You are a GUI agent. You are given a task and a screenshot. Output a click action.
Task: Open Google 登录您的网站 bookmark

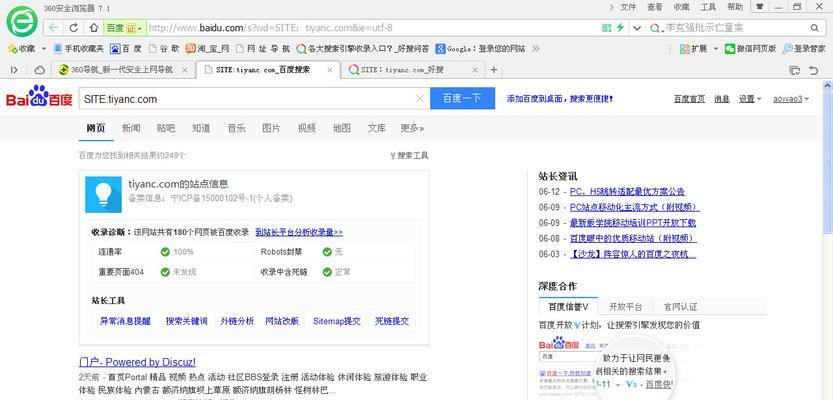click(480, 48)
